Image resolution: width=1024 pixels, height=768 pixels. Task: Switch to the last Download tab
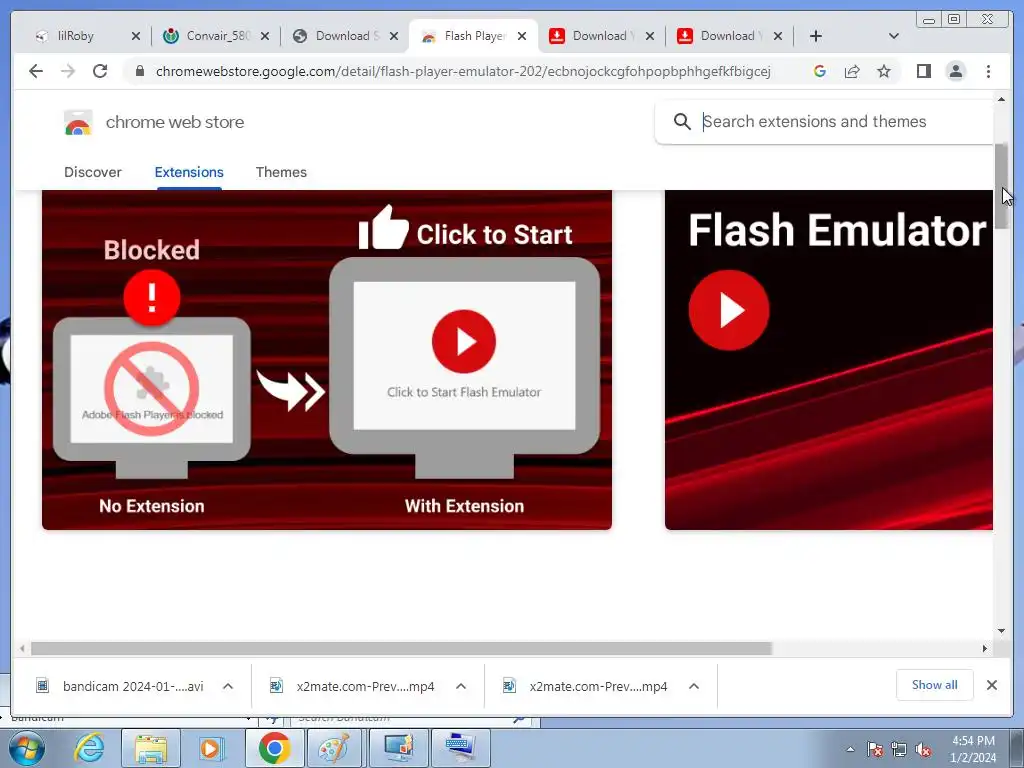tap(729, 36)
